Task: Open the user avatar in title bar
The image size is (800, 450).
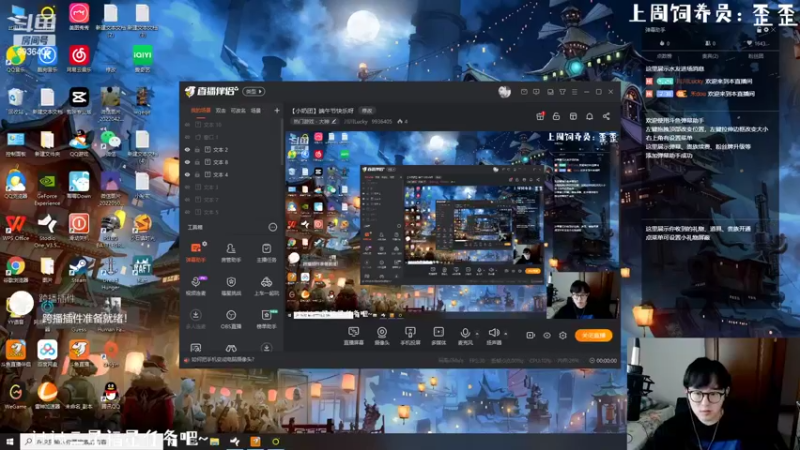Action: click(505, 92)
